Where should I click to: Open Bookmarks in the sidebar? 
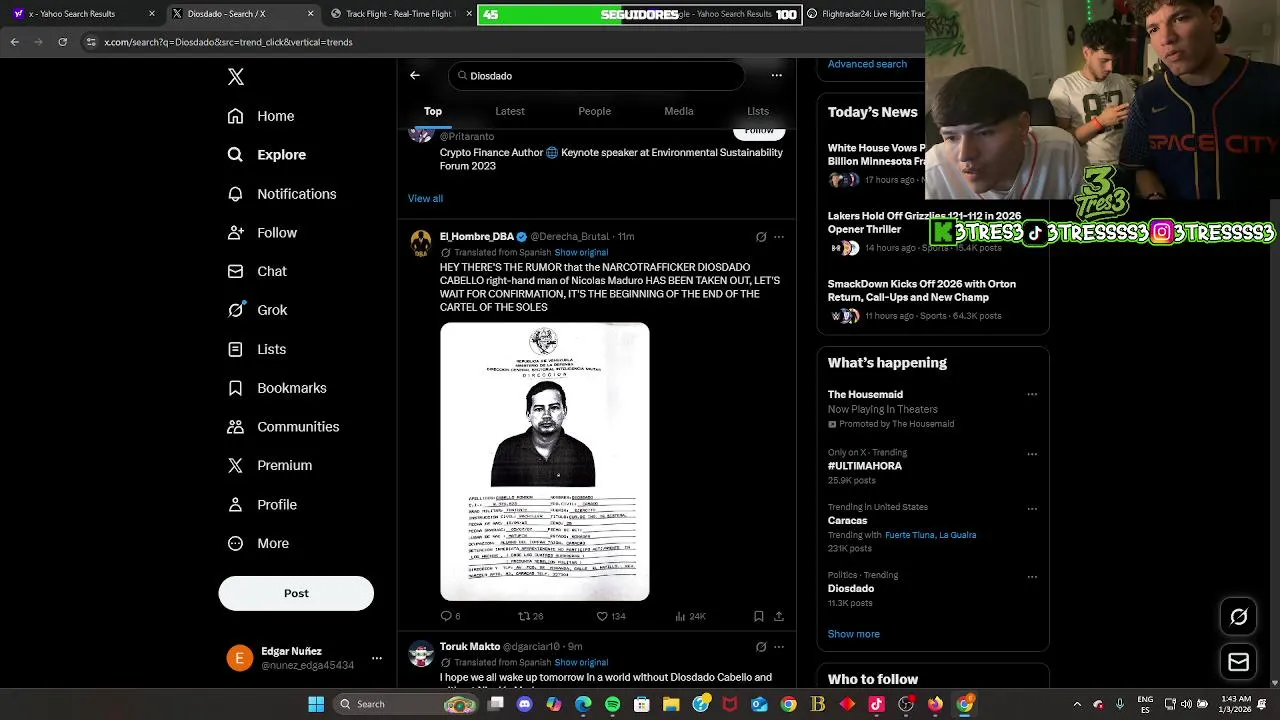tap(277, 388)
